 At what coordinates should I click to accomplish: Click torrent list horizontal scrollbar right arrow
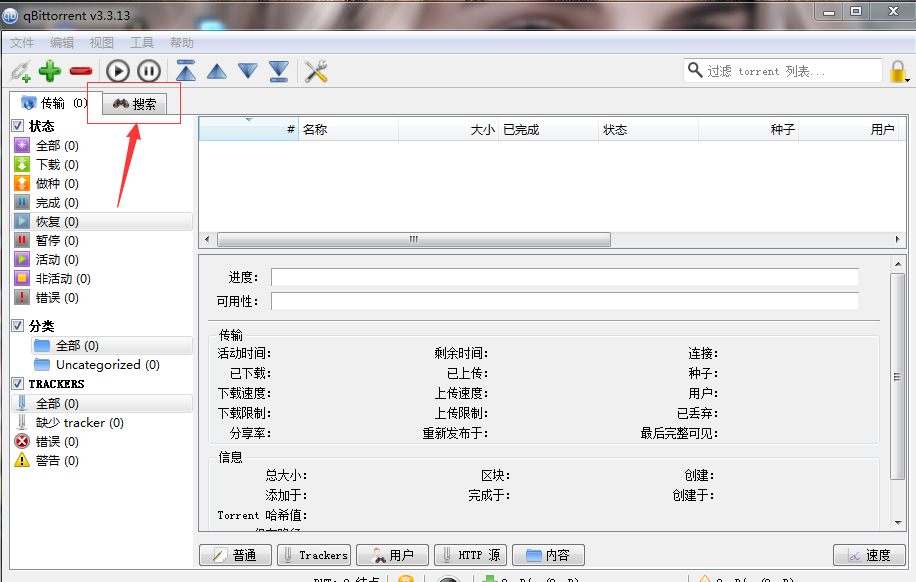click(x=897, y=240)
